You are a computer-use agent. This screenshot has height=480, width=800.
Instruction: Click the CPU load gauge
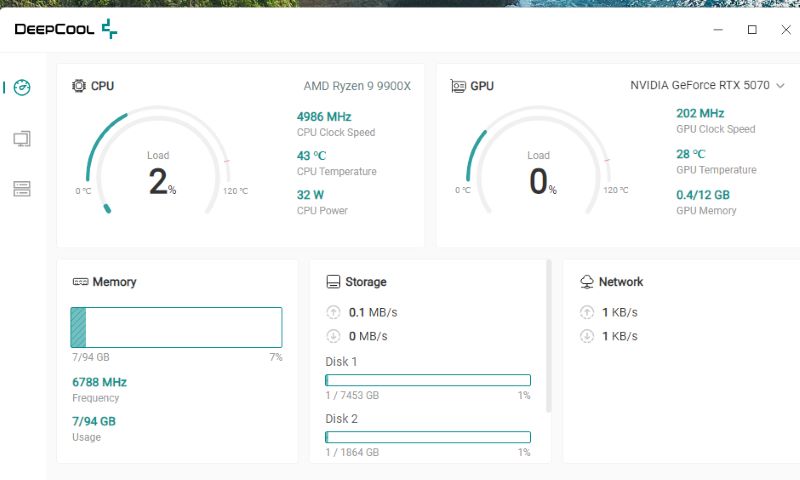point(158,165)
